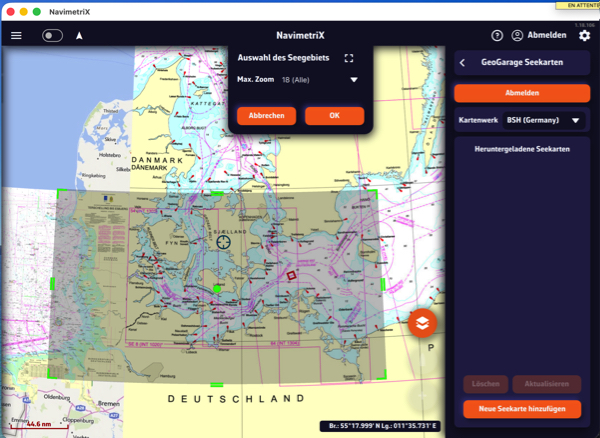
Task: Select right edge green handle
Action: pyautogui.click(x=383, y=284)
